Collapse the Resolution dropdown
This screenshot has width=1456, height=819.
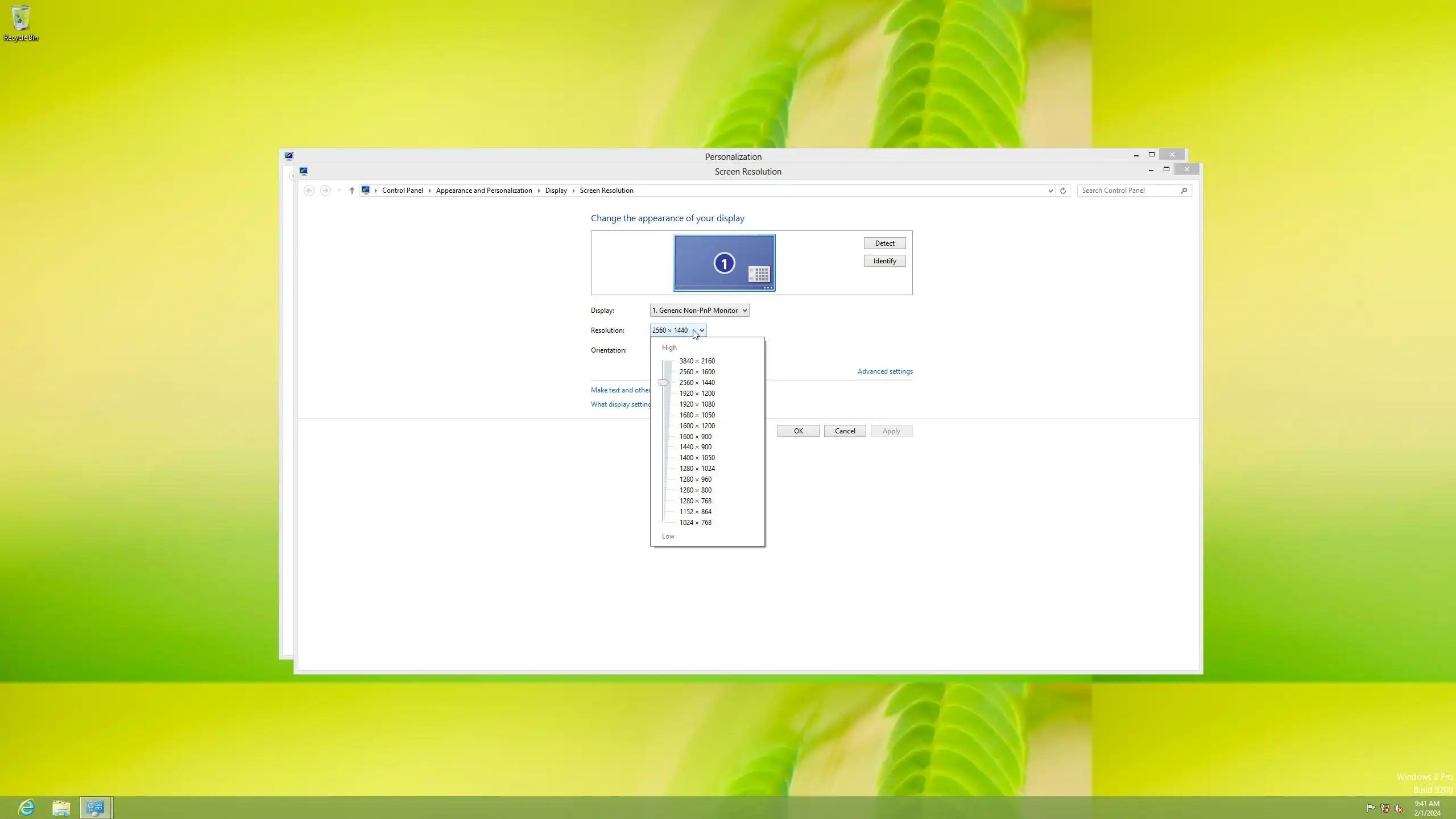click(702, 330)
